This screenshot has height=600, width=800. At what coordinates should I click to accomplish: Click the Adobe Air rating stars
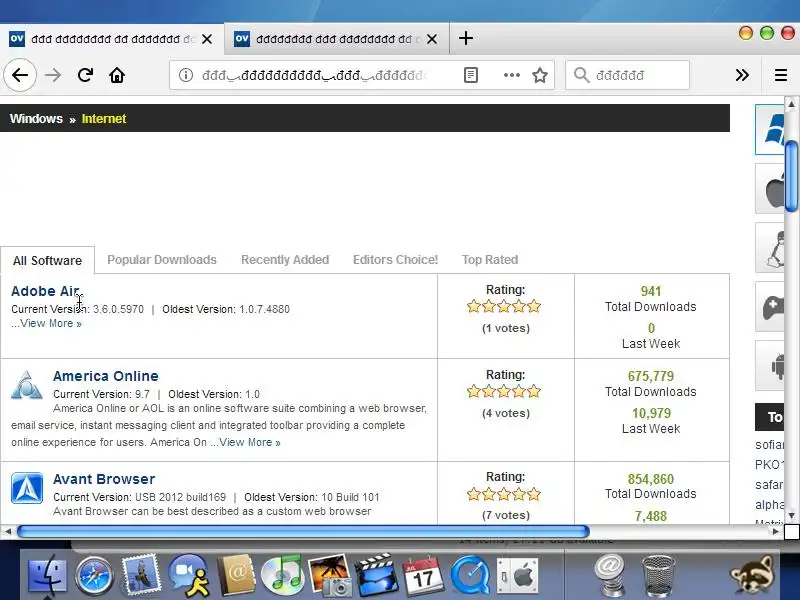[x=504, y=307]
